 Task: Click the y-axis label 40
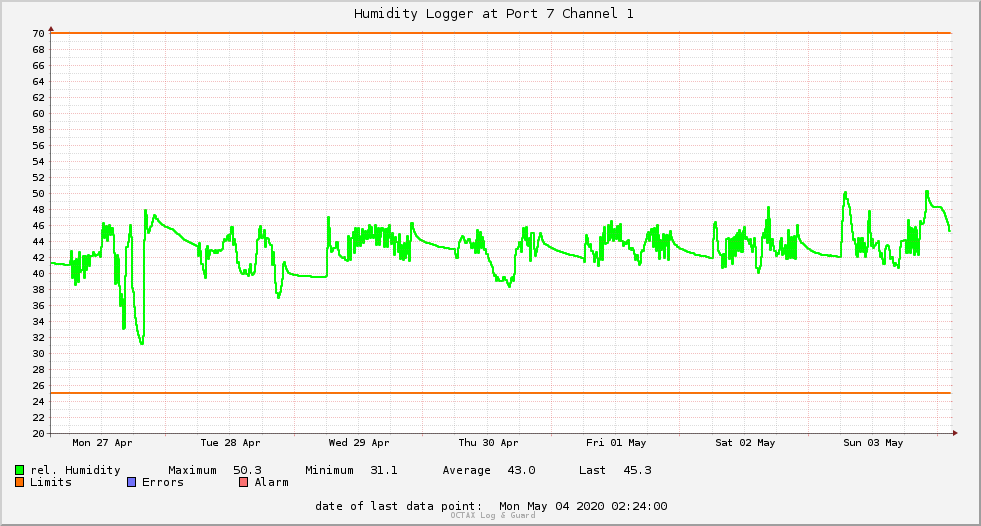39,274
